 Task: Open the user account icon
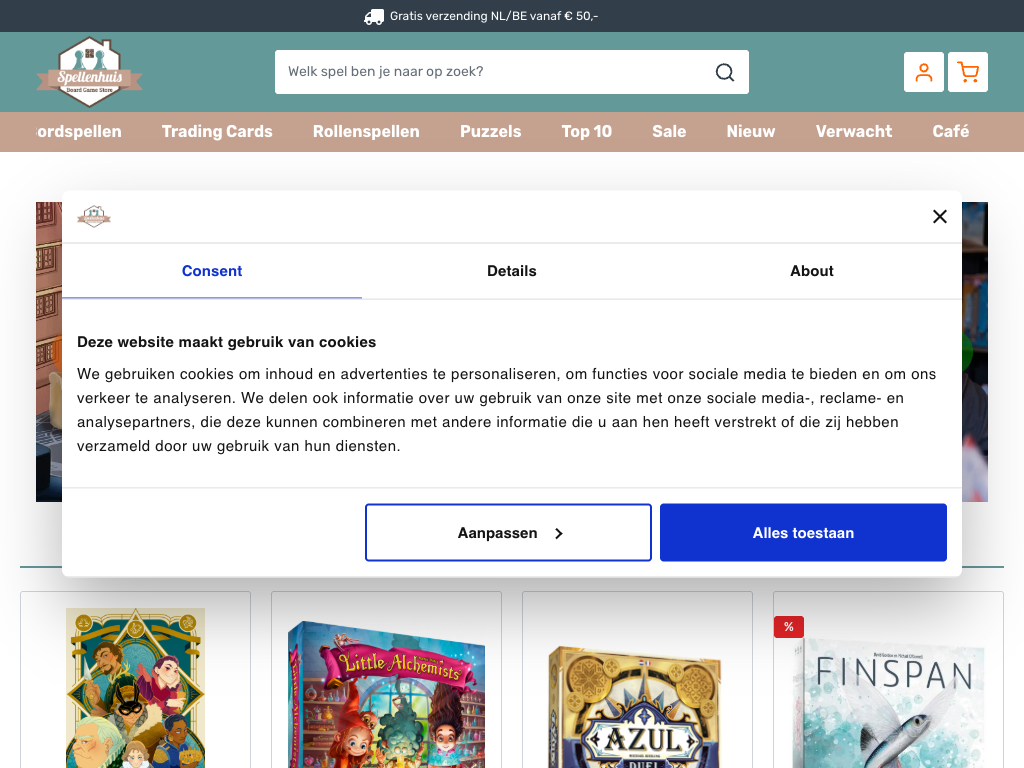(924, 72)
